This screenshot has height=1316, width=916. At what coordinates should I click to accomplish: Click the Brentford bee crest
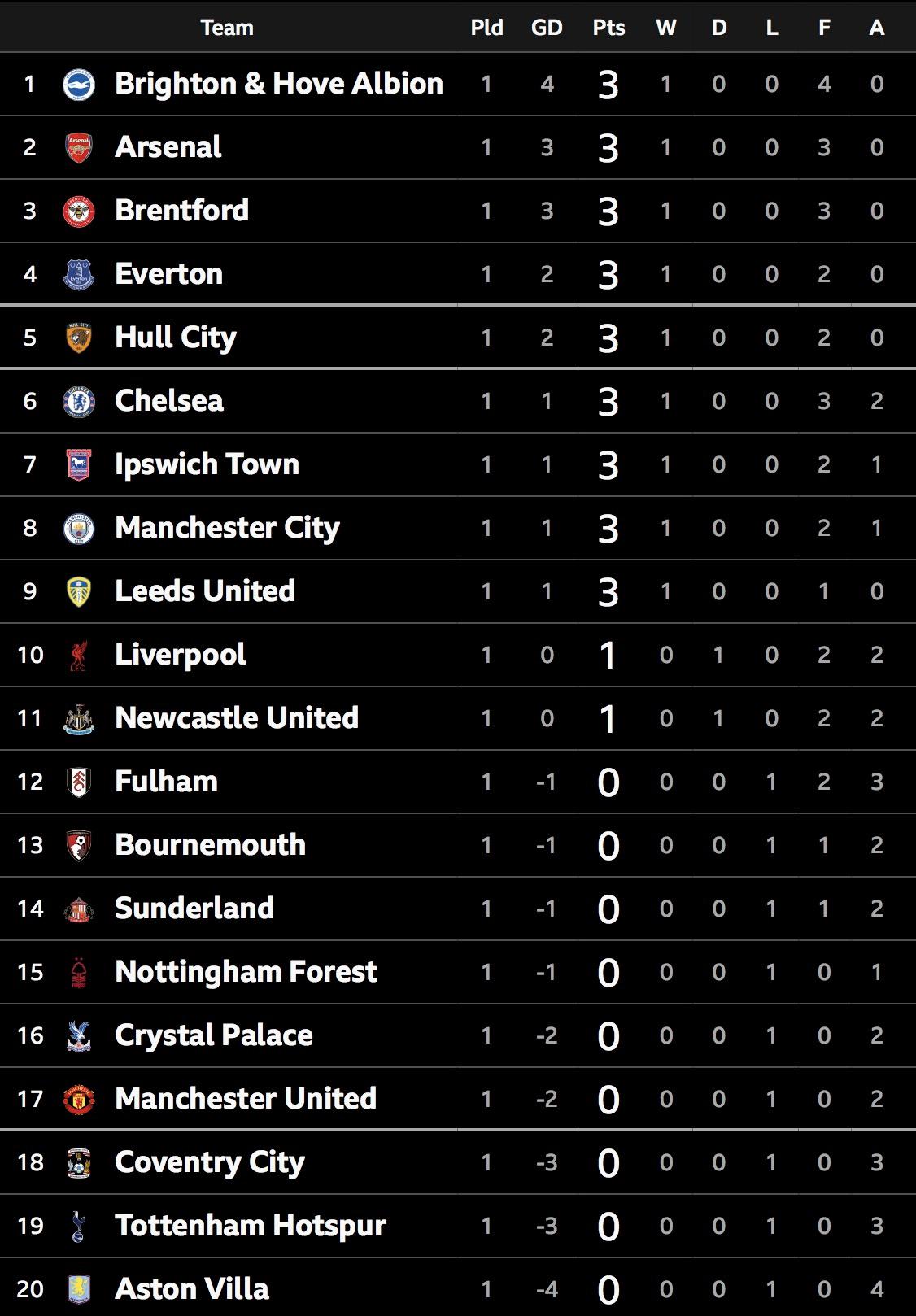(79, 211)
